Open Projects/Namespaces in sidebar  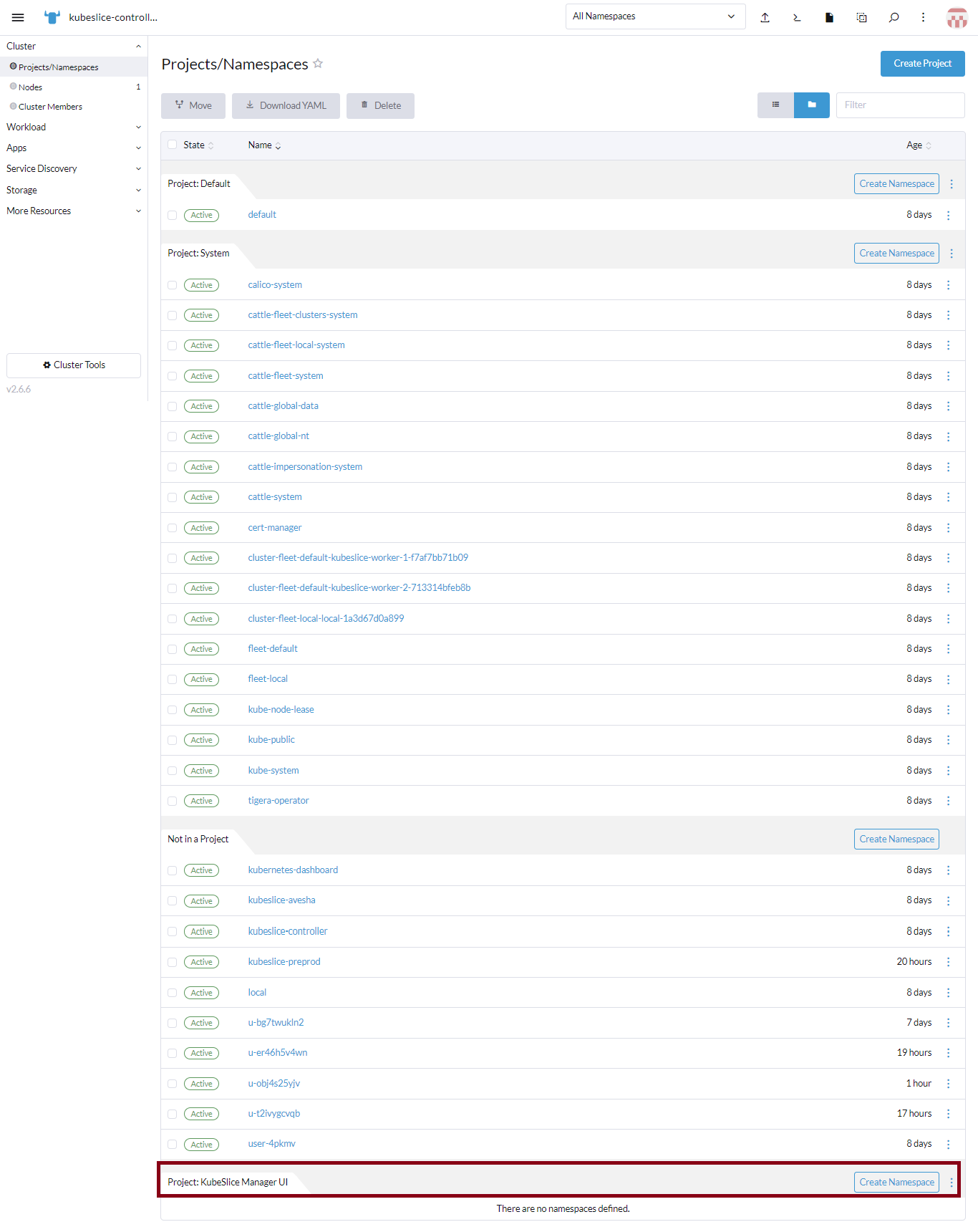pos(74,67)
